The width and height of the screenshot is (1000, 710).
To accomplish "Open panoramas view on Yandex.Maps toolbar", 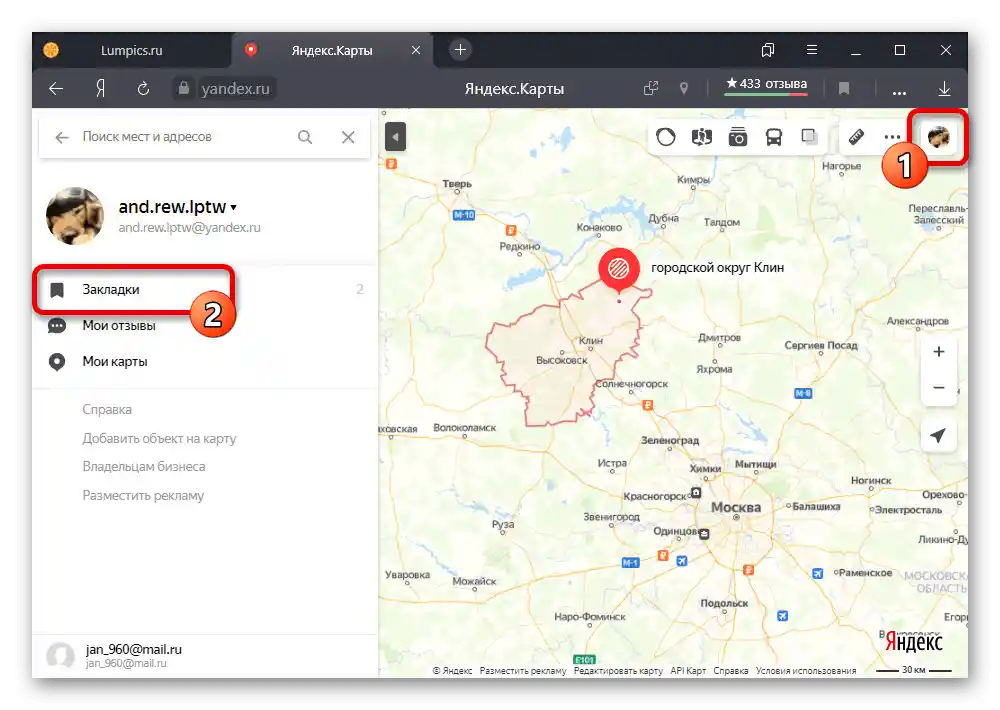I will [702, 137].
